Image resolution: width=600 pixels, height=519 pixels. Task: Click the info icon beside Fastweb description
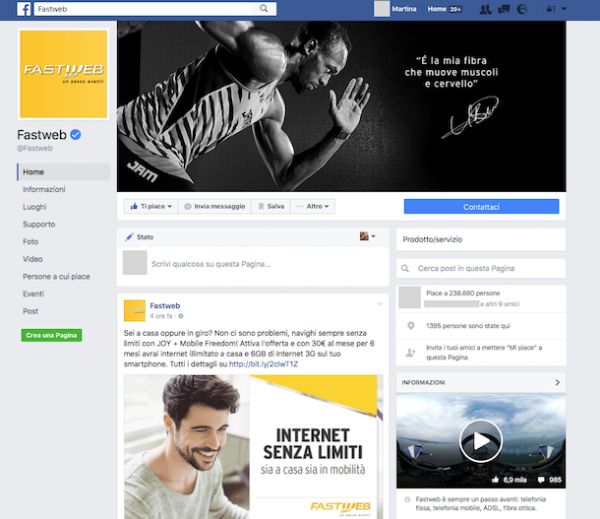coord(408,499)
